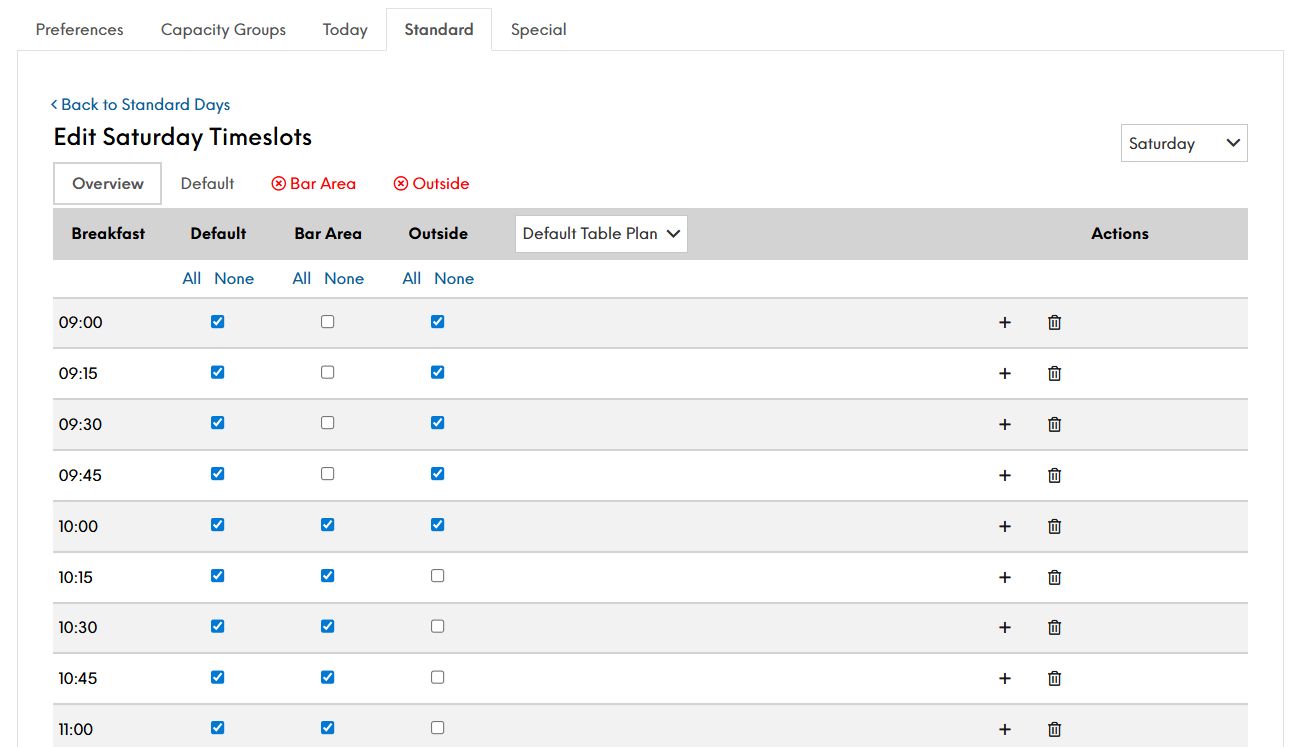
Task: Switch to the Capacity Groups tab
Action: (223, 29)
